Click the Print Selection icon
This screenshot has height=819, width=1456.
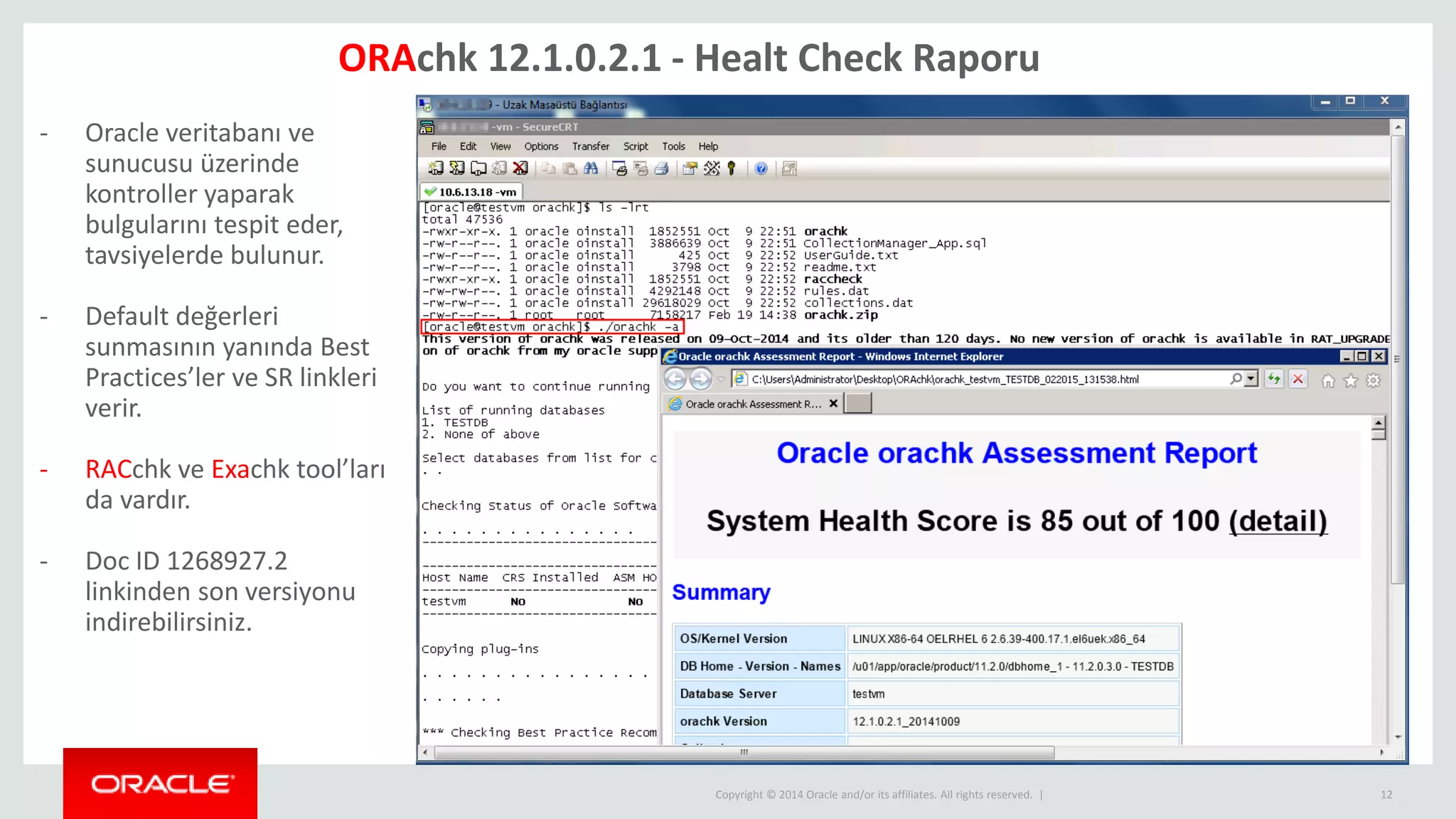coord(641,168)
